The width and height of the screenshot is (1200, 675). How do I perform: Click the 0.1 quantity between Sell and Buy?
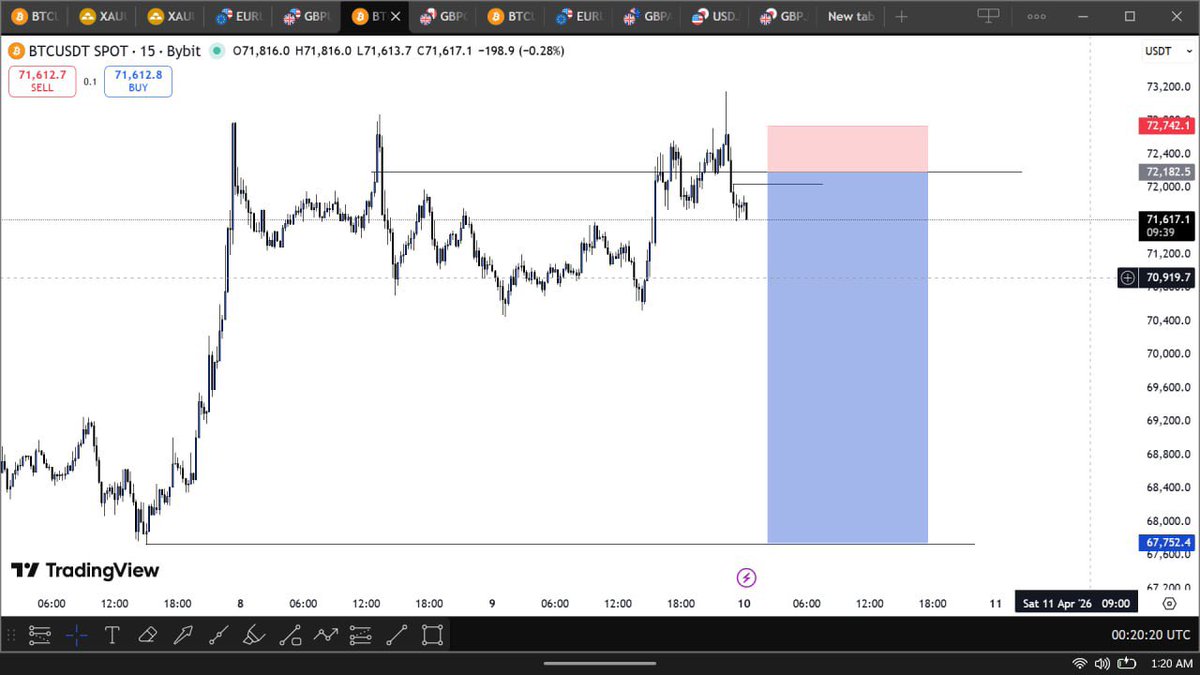[90, 82]
